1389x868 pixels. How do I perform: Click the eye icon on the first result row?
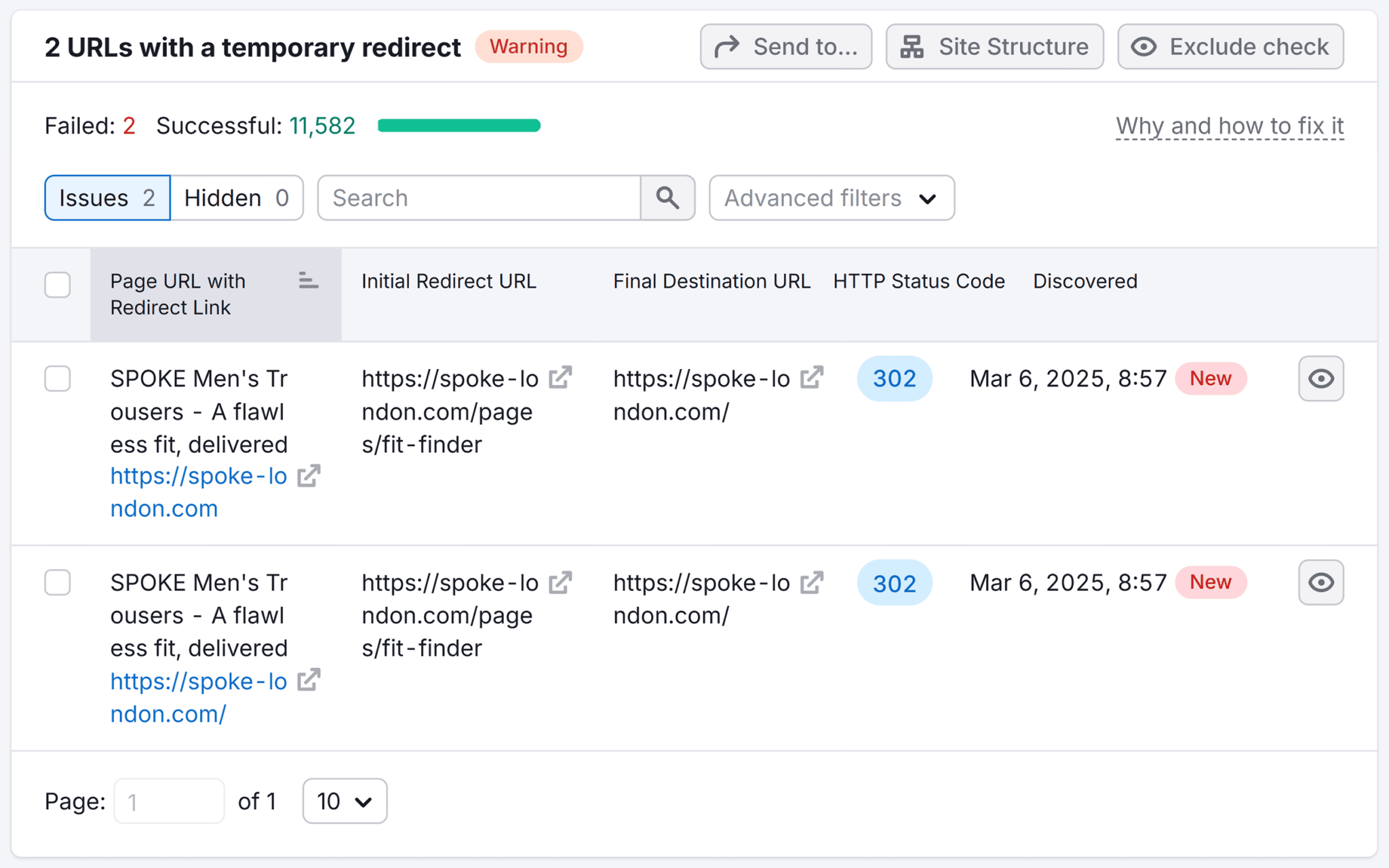tap(1320, 378)
